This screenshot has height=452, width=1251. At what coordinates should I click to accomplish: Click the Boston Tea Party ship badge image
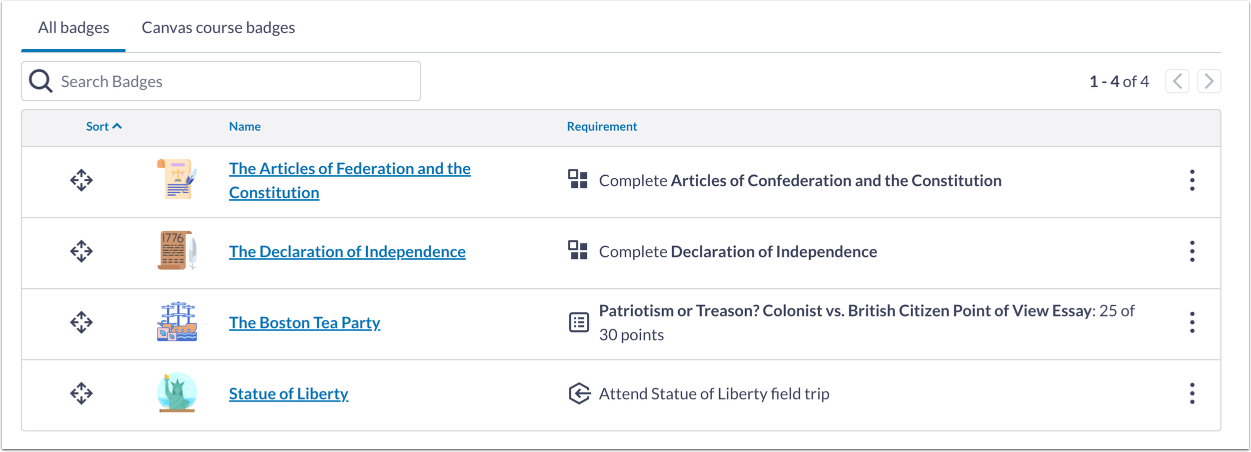pos(177,322)
